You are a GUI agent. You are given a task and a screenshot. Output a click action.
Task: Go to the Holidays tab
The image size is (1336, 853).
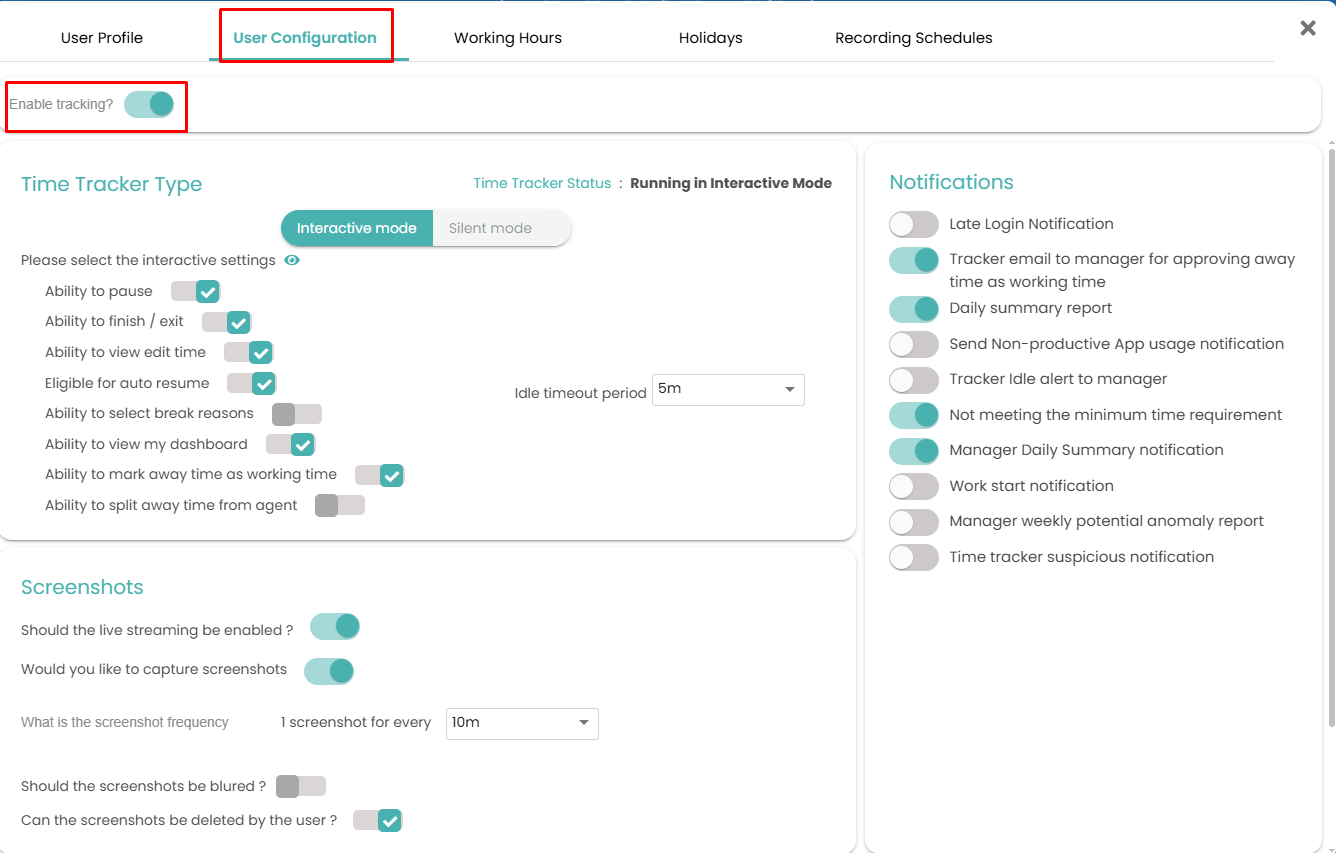(711, 38)
